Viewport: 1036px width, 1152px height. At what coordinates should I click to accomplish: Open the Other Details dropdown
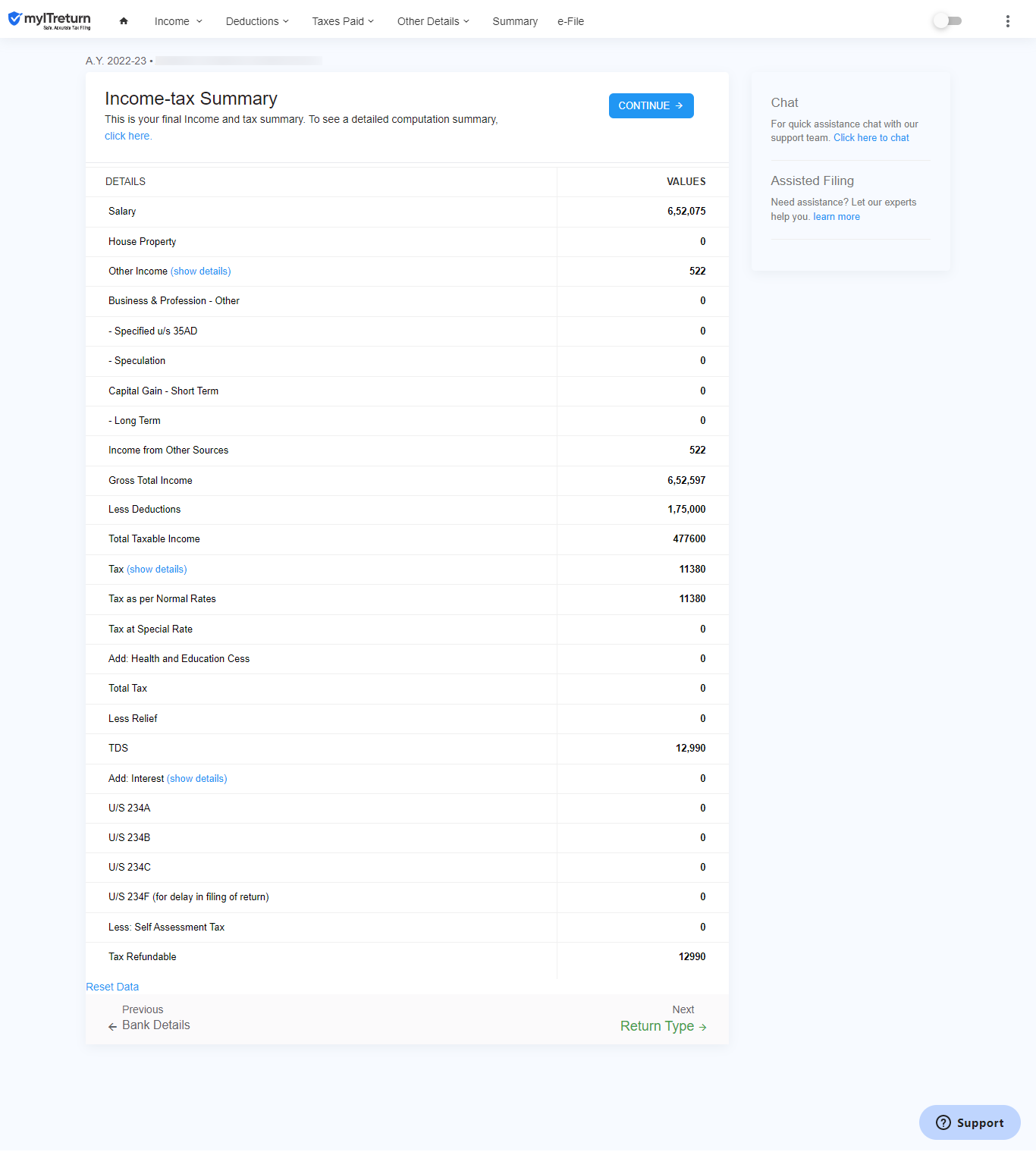(433, 21)
